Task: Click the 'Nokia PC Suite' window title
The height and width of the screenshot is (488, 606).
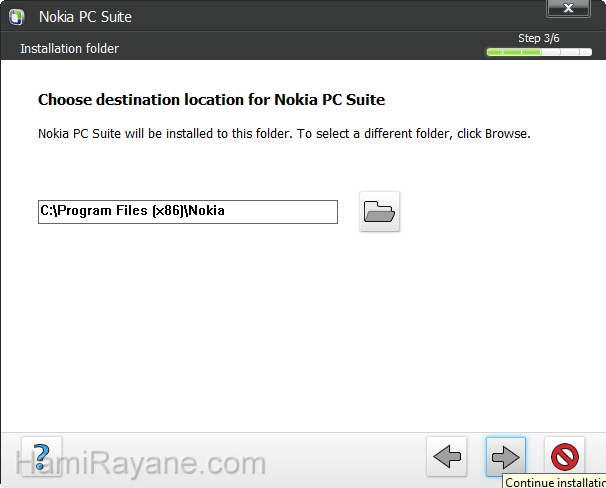Action: tap(85, 17)
